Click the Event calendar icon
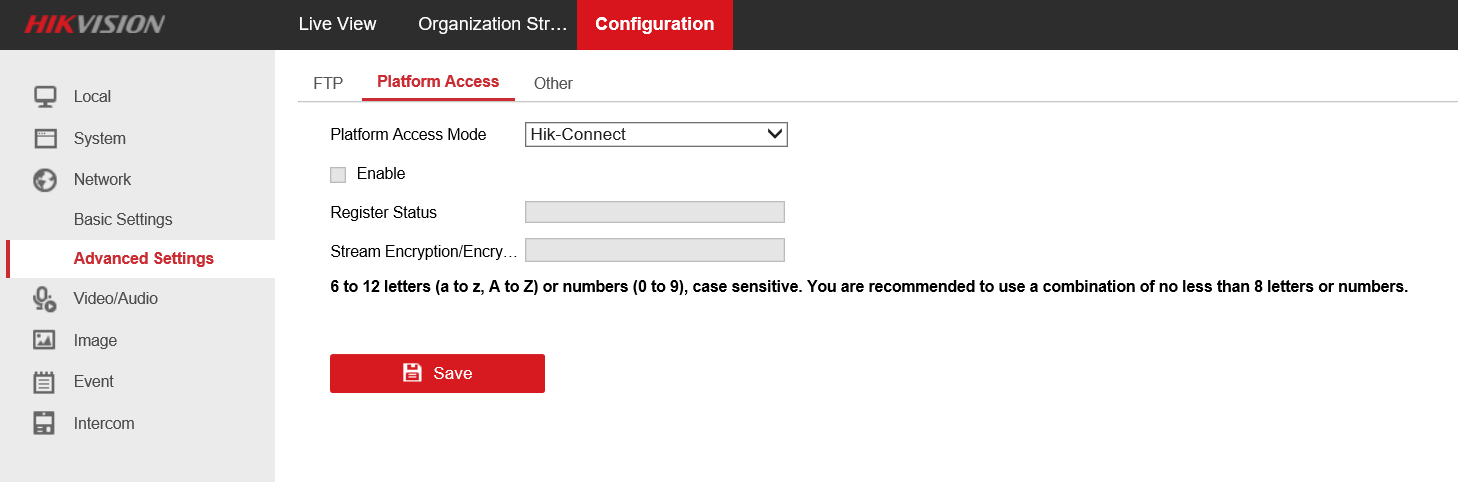Image resolution: width=1458 pixels, height=482 pixels. pyautogui.click(x=44, y=382)
